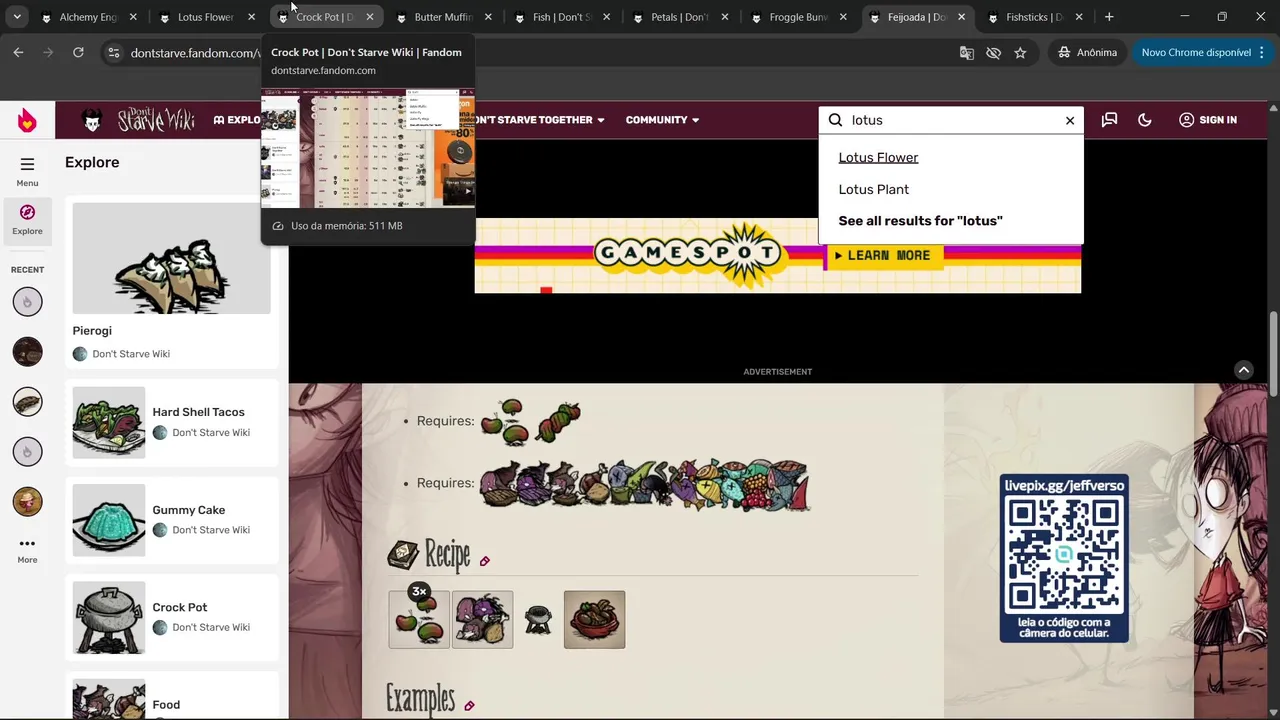This screenshot has height=720, width=1280.
Task: Click the browser address bar URL
Action: [x=195, y=53]
